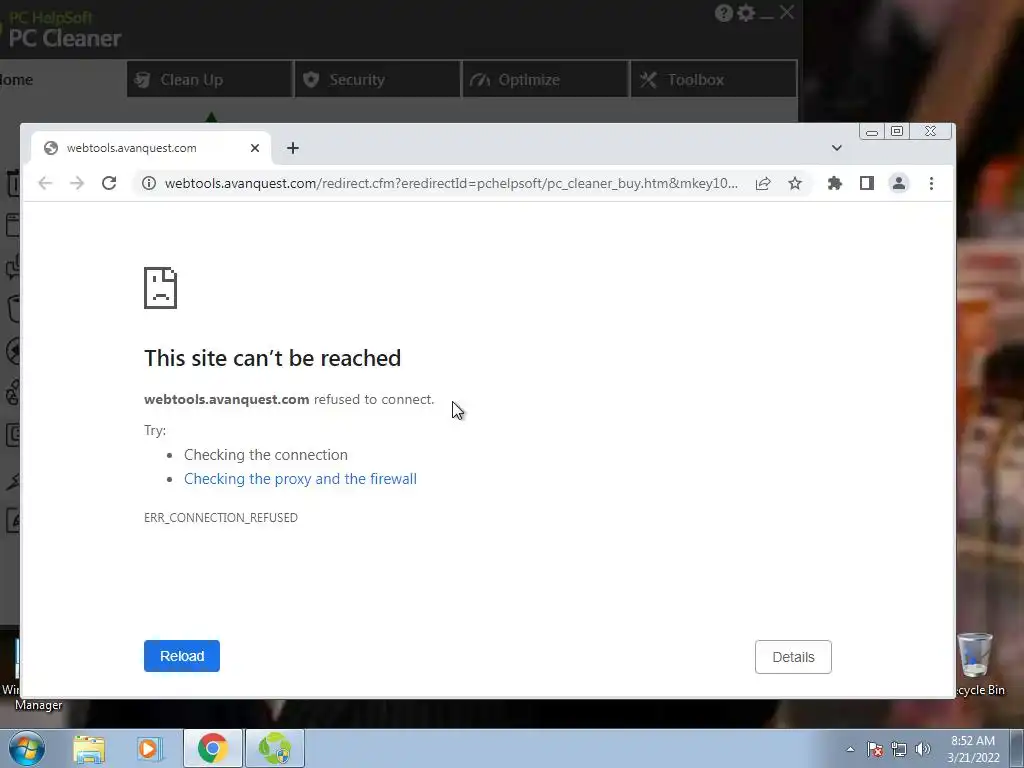Open the network tray icon

click(x=899, y=749)
